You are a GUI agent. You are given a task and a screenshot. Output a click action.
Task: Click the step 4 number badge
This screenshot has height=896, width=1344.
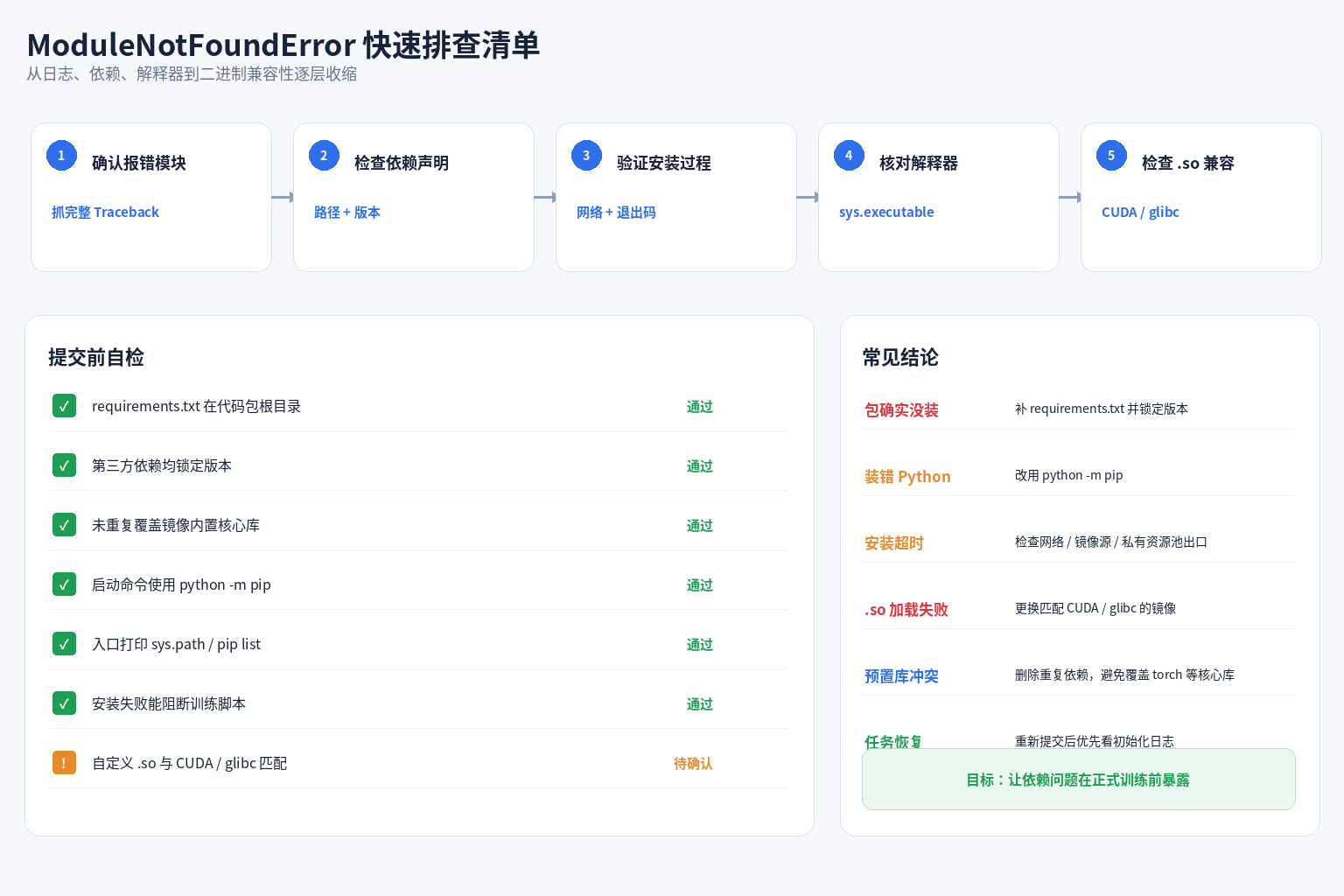[x=849, y=156]
